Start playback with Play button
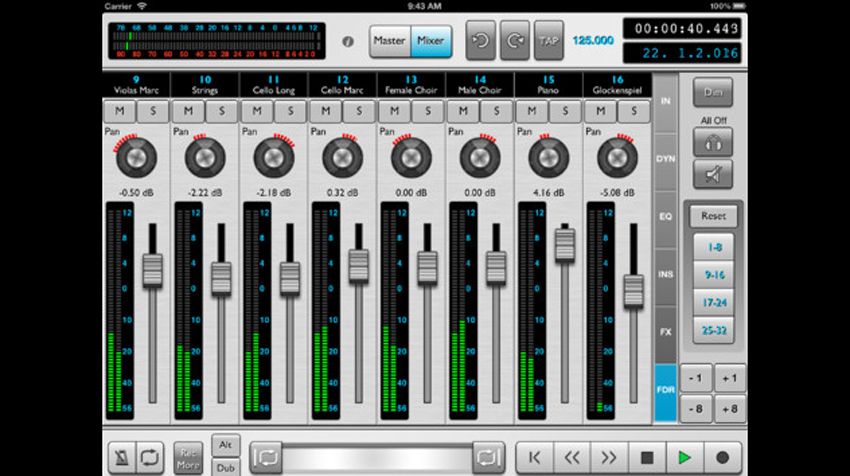 click(x=685, y=458)
